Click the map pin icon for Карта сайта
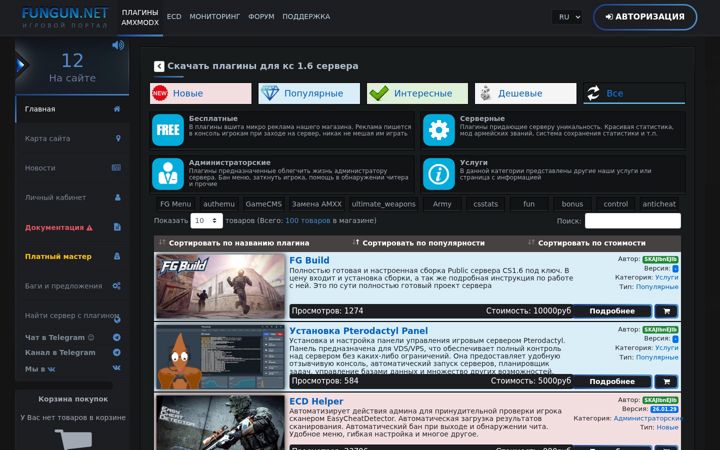720x450 pixels. [x=118, y=138]
